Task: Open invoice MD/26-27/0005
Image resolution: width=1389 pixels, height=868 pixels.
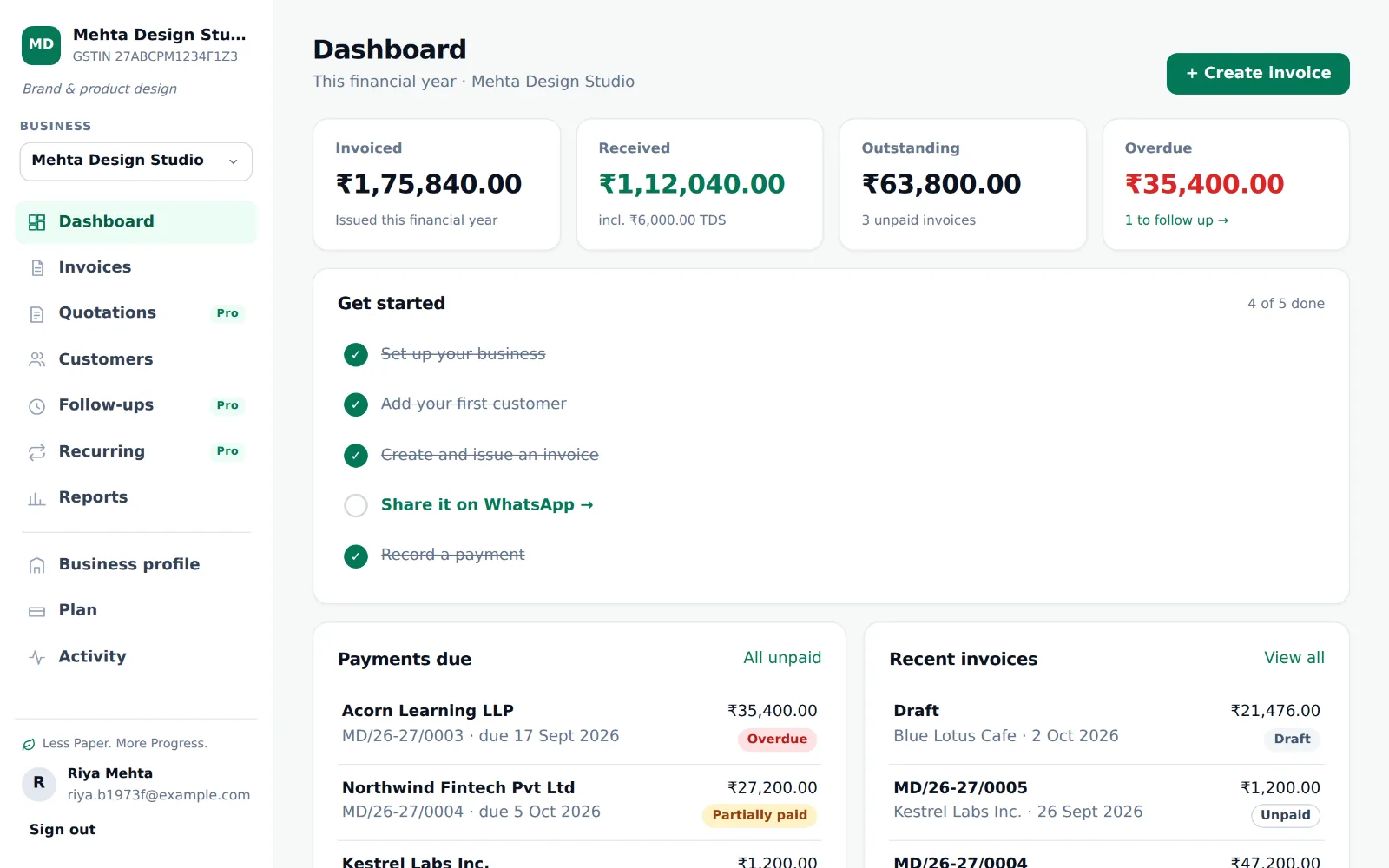Action: click(x=1107, y=802)
